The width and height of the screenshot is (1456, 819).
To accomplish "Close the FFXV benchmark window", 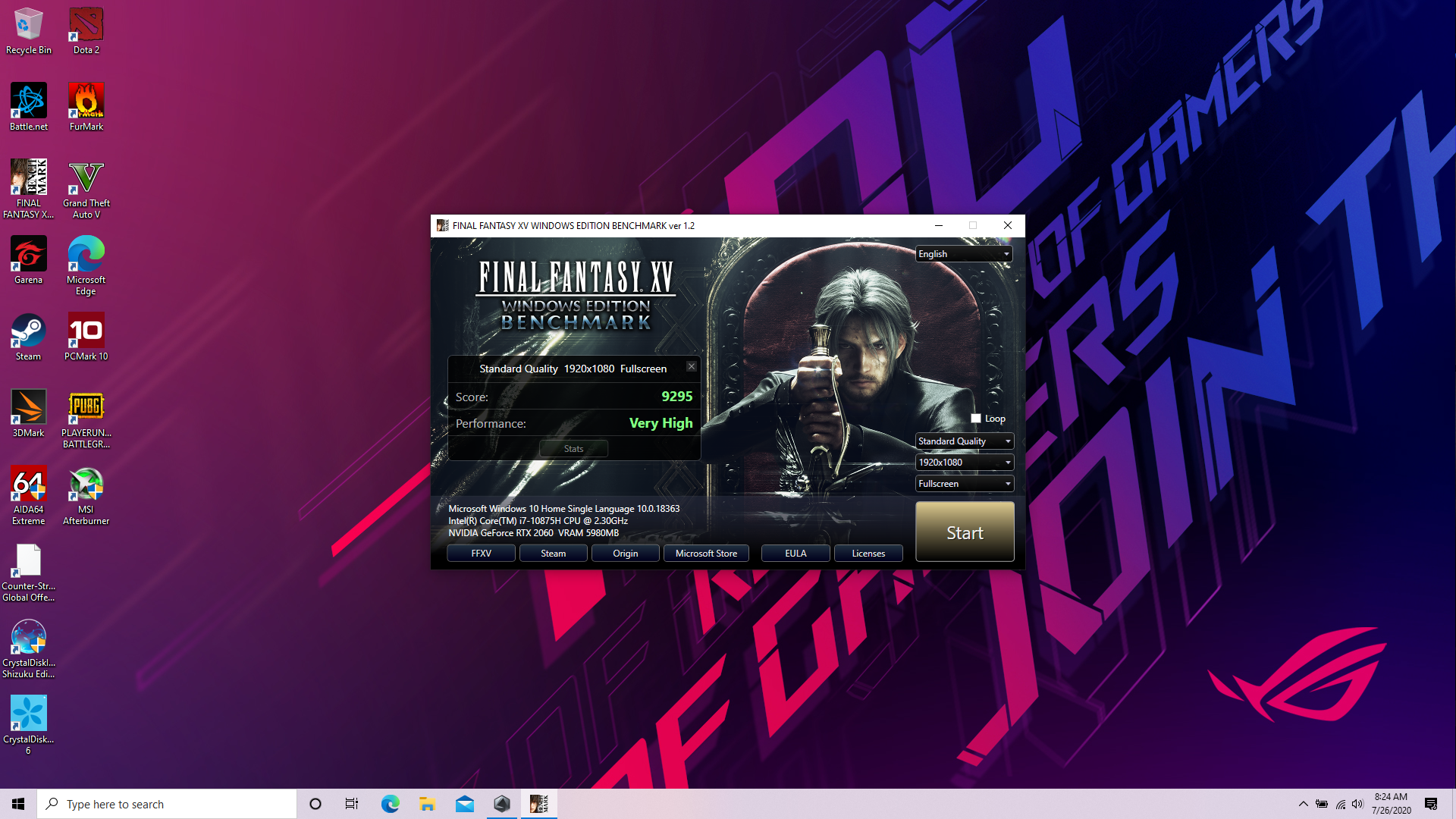I will click(x=1008, y=225).
